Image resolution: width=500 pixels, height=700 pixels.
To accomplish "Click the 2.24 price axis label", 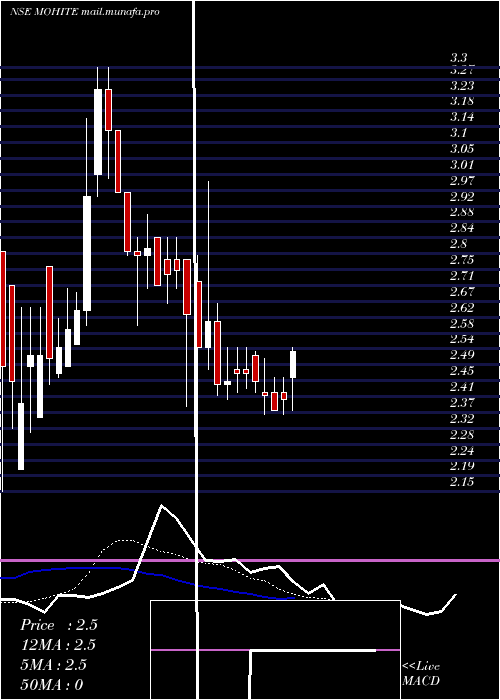I will tap(462, 451).
